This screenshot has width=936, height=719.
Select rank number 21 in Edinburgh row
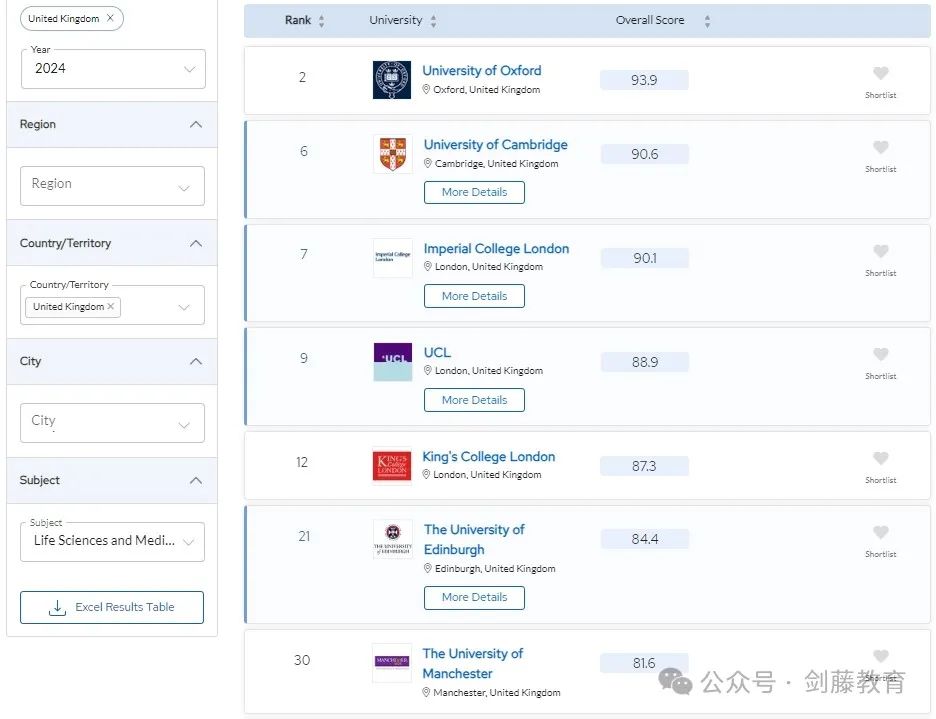[304, 536]
